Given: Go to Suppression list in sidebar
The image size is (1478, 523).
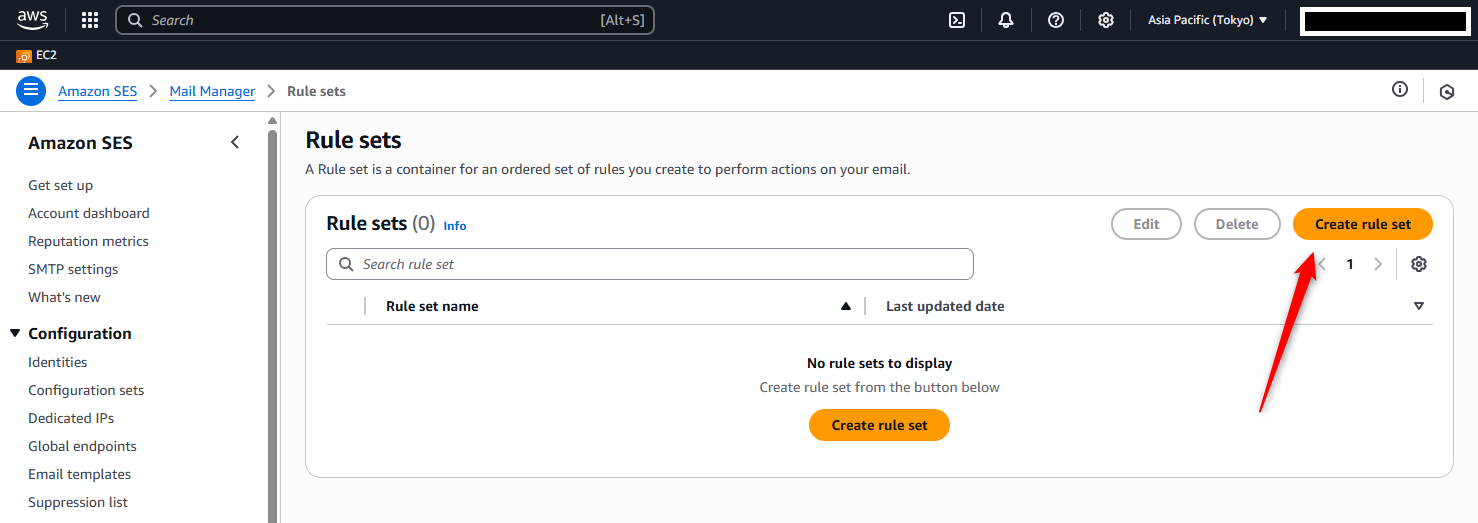Looking at the screenshot, I should click(78, 502).
